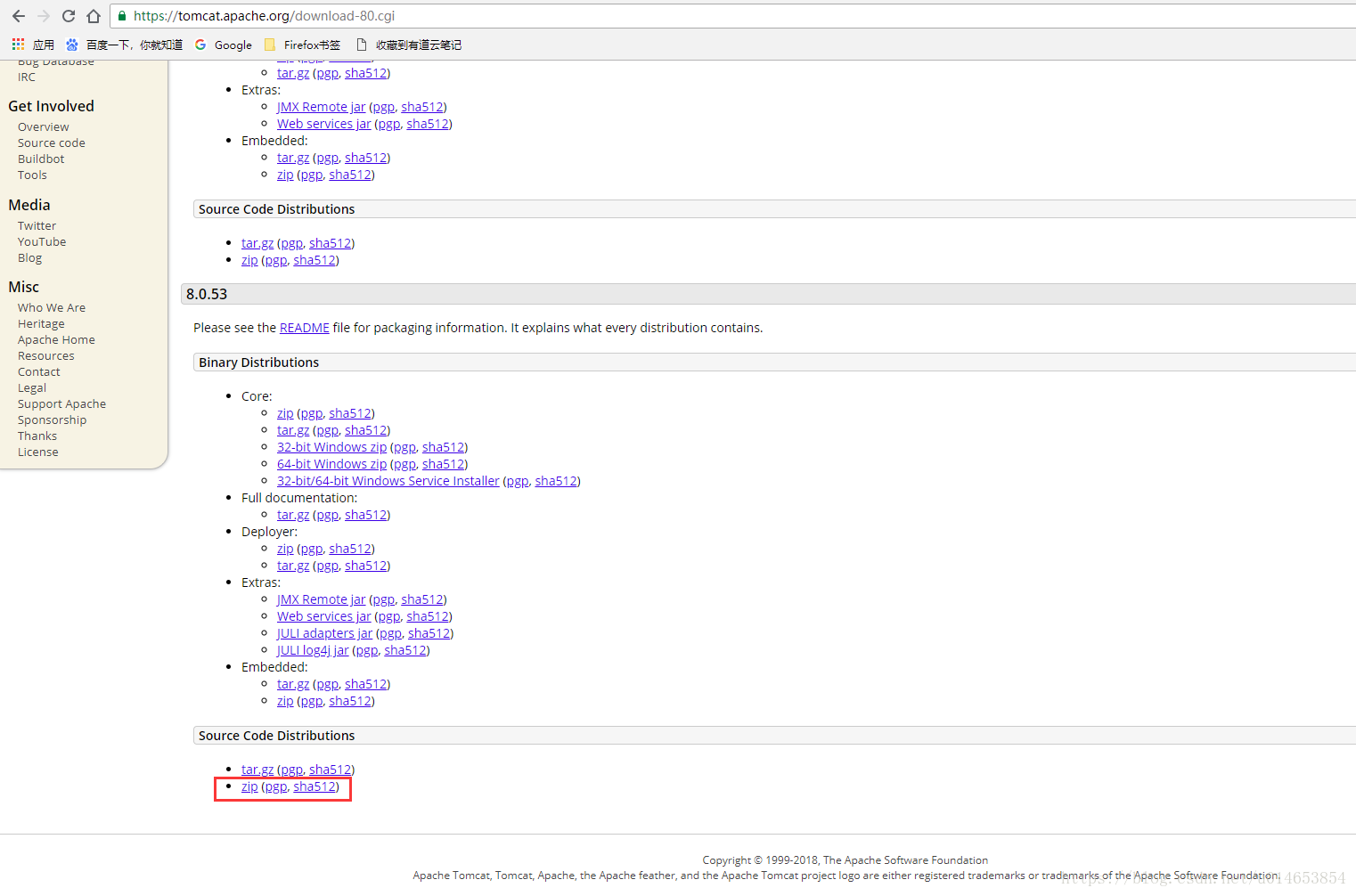The image size is (1356, 896).
Task: Open the README link for 8.0.53
Action: click(x=305, y=328)
